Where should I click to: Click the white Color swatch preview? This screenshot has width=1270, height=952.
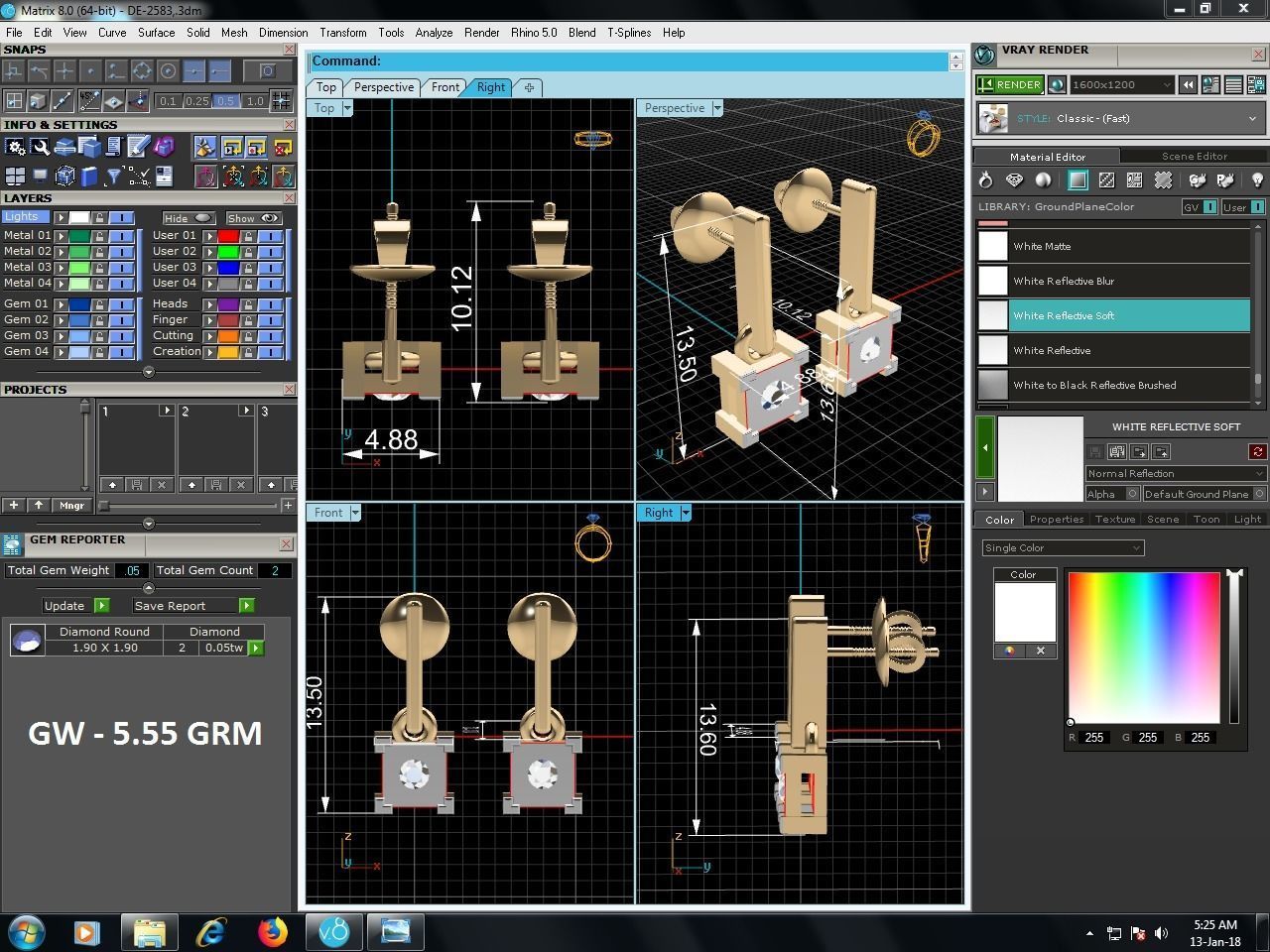tap(1025, 612)
